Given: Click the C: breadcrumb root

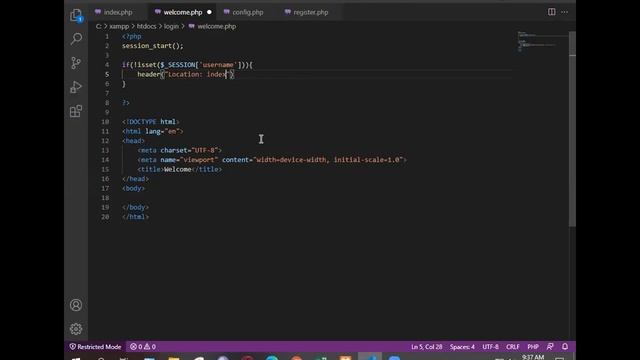Looking at the screenshot, I should (98, 26).
